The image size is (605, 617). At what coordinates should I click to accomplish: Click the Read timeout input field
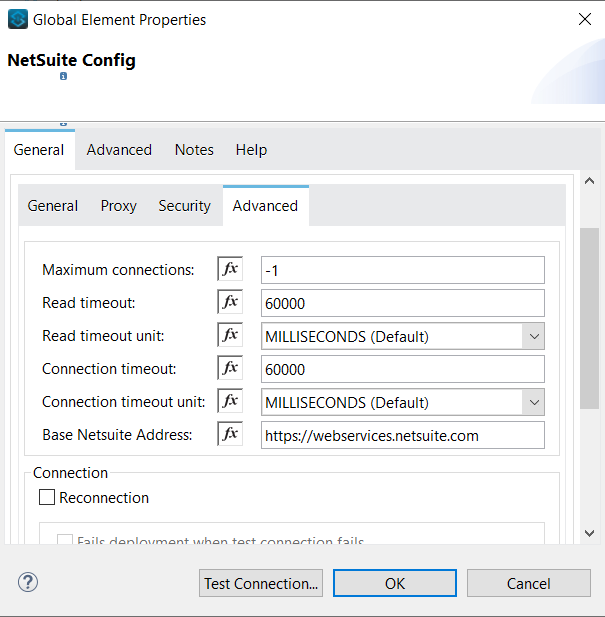click(x=402, y=303)
